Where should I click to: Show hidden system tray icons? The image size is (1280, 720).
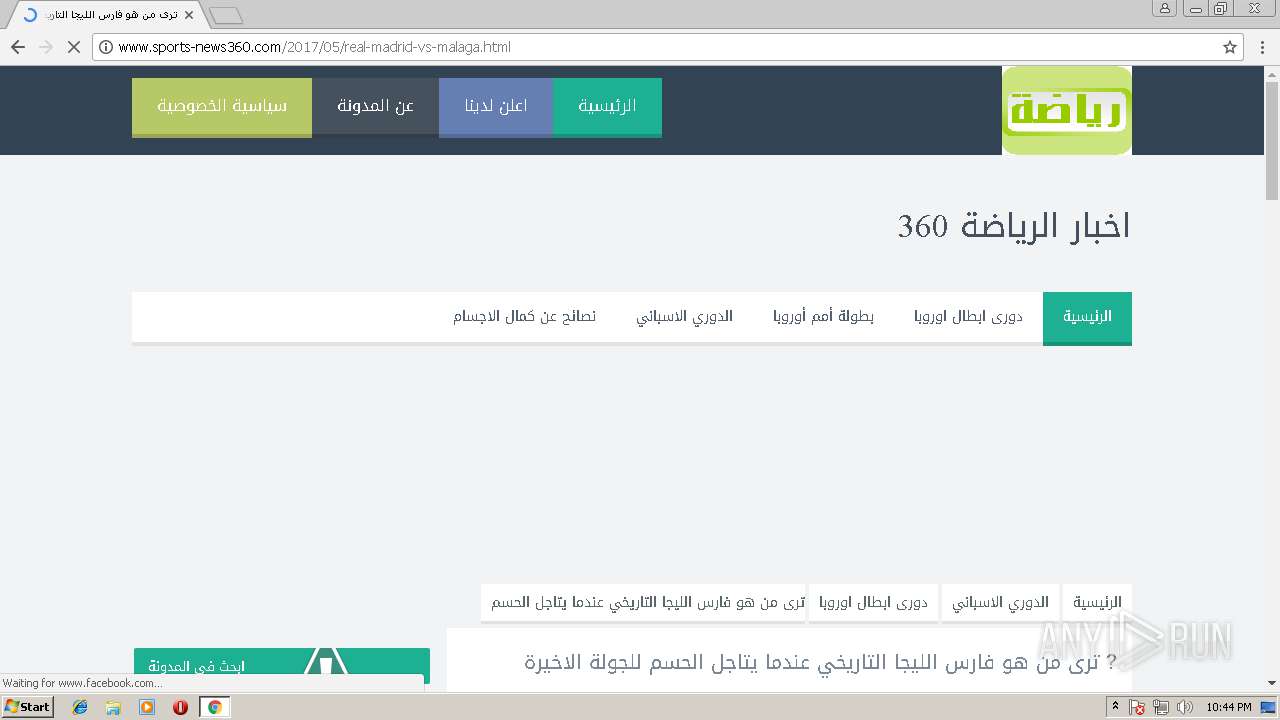(1115, 707)
